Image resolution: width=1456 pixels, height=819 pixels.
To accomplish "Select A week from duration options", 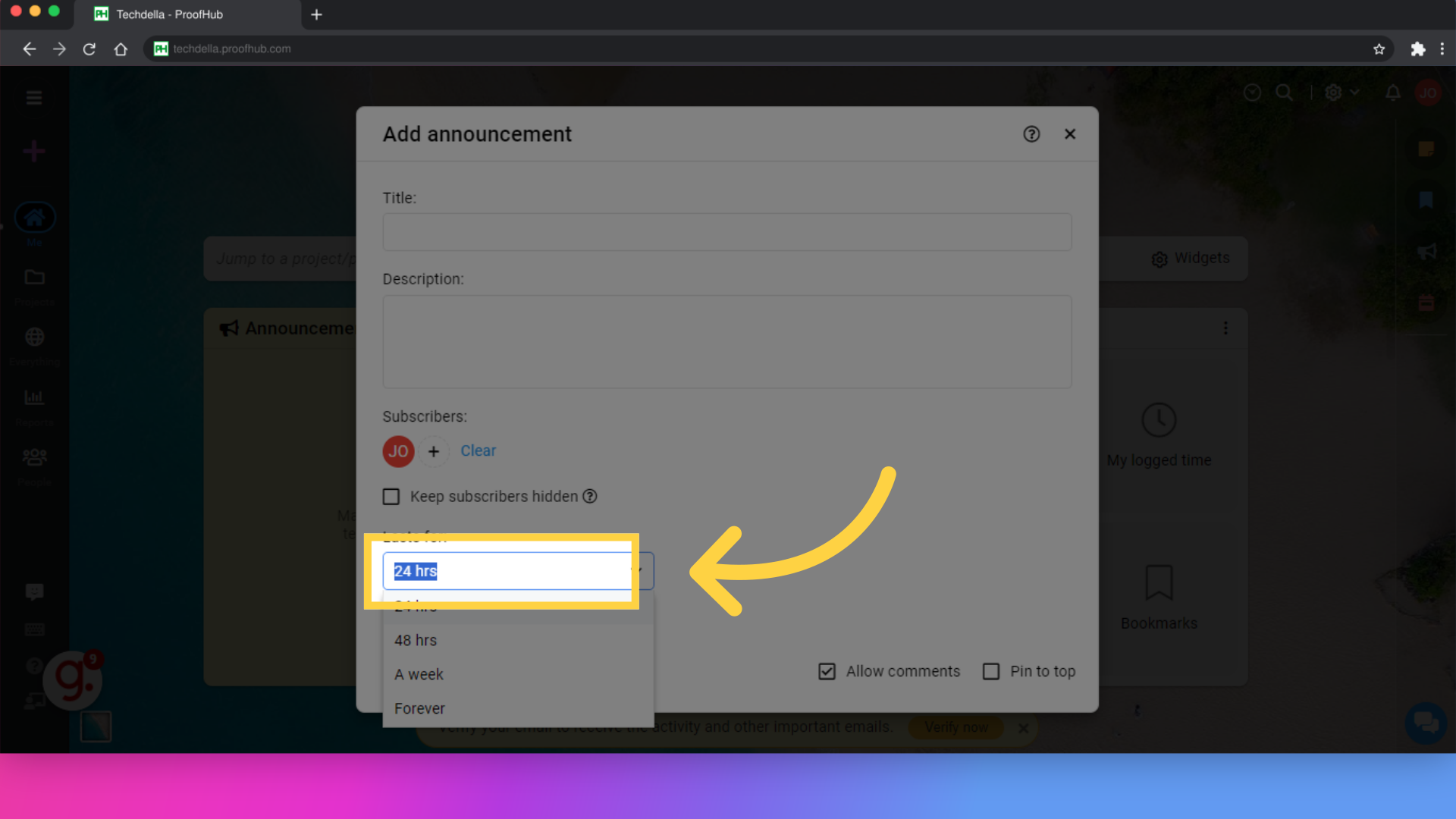I will [x=419, y=674].
